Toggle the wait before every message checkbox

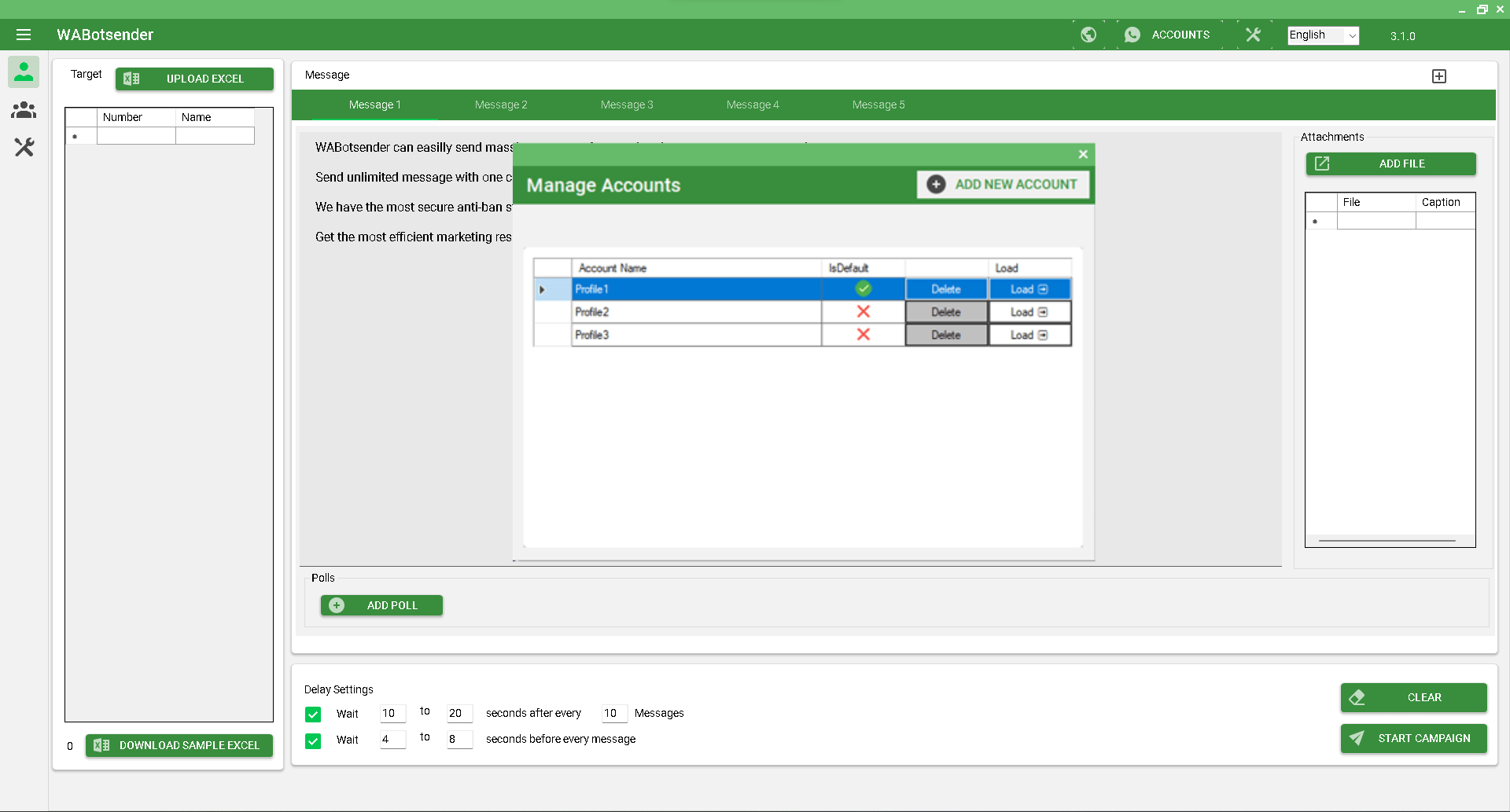coord(313,740)
